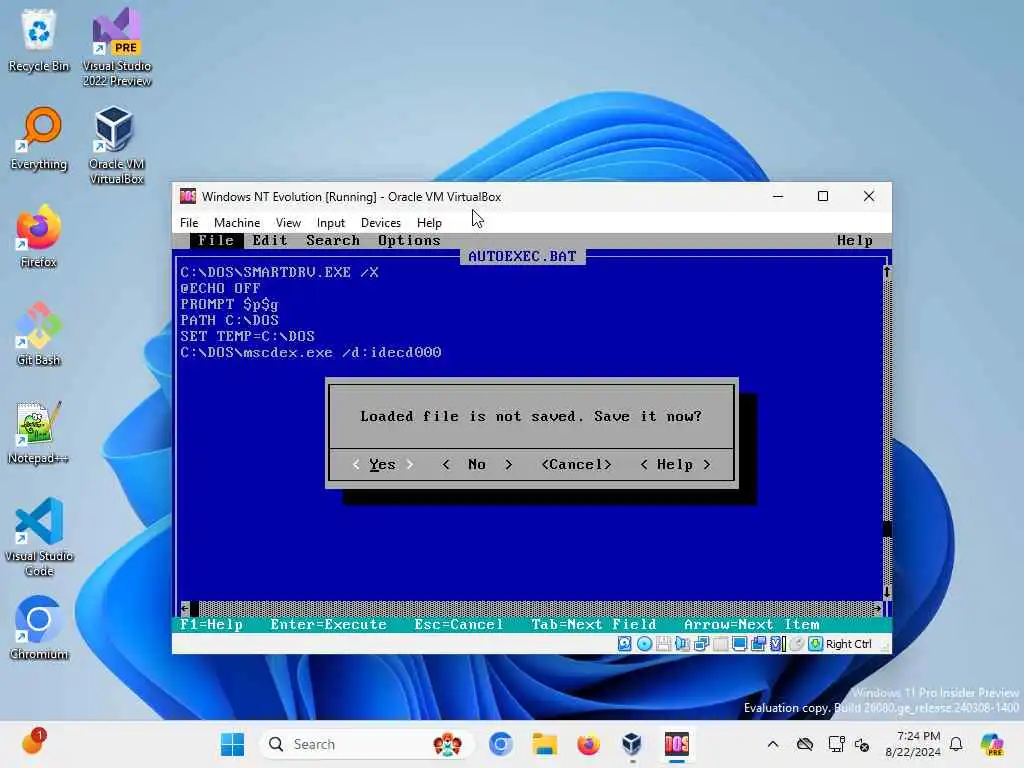Switch to VirtualBox Manager taskbar icon

point(632,744)
